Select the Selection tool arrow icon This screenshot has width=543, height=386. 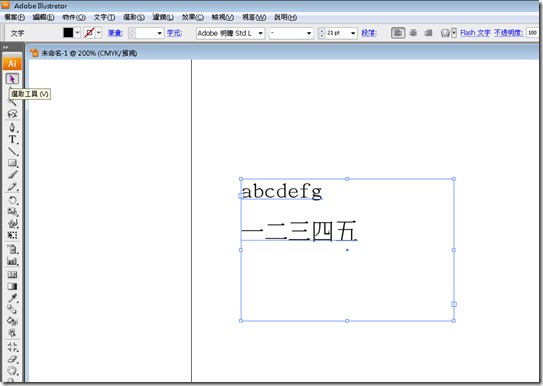tap(12, 79)
